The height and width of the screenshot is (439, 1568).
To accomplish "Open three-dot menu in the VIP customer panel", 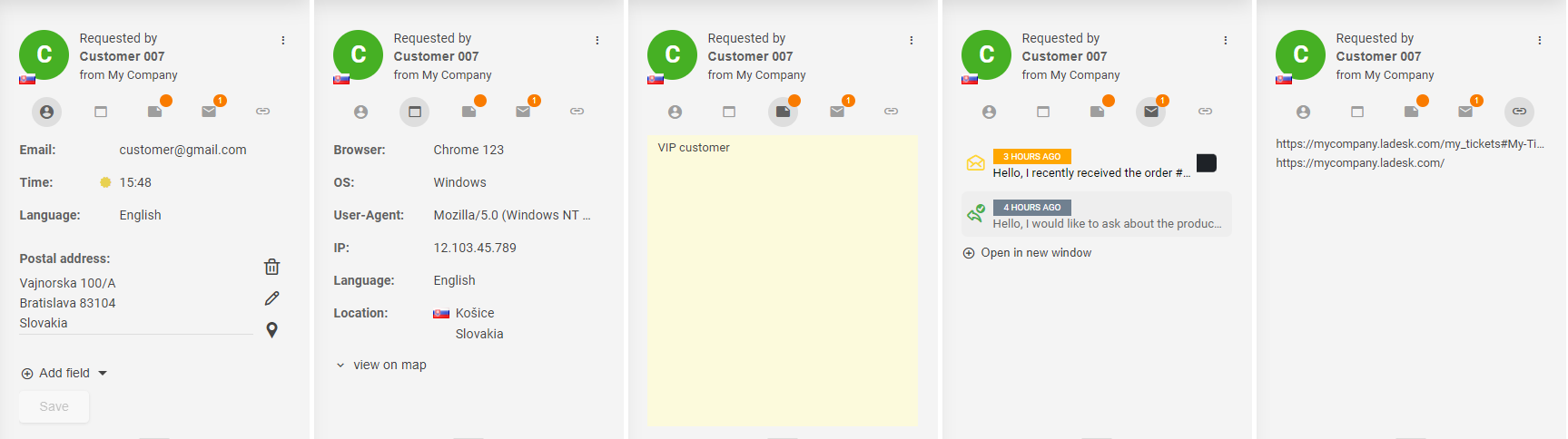I will pyautogui.click(x=912, y=40).
